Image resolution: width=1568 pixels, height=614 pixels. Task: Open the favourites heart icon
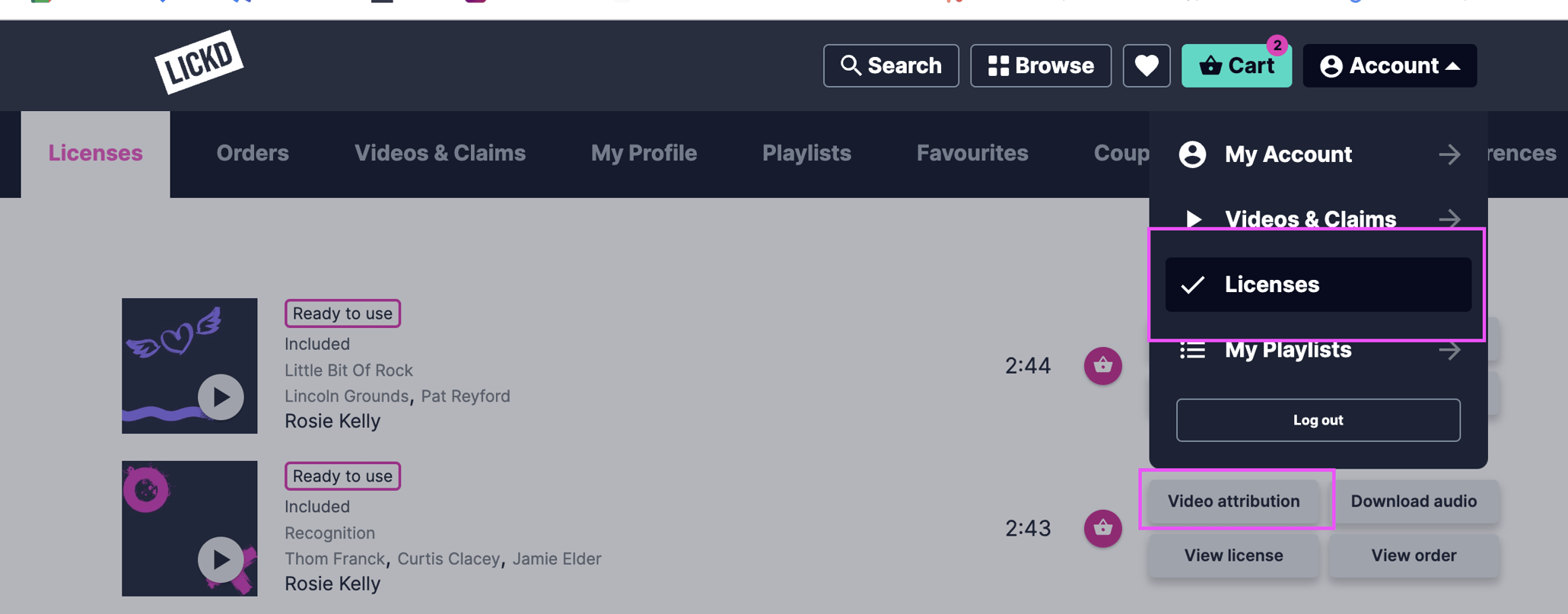click(1146, 66)
